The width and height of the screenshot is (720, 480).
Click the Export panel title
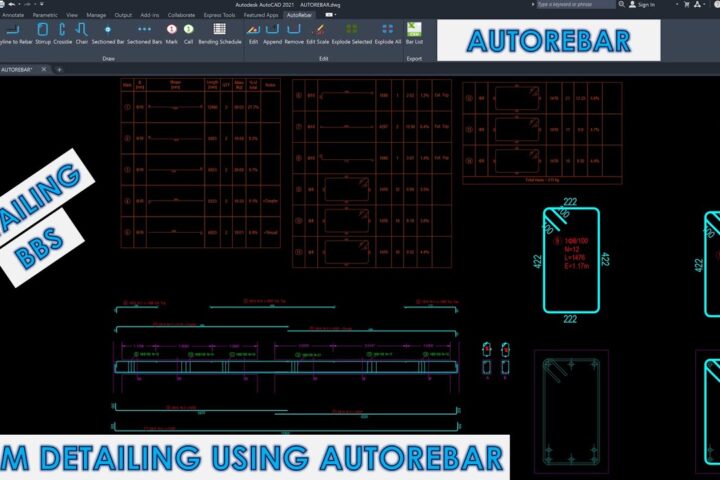tap(414, 59)
